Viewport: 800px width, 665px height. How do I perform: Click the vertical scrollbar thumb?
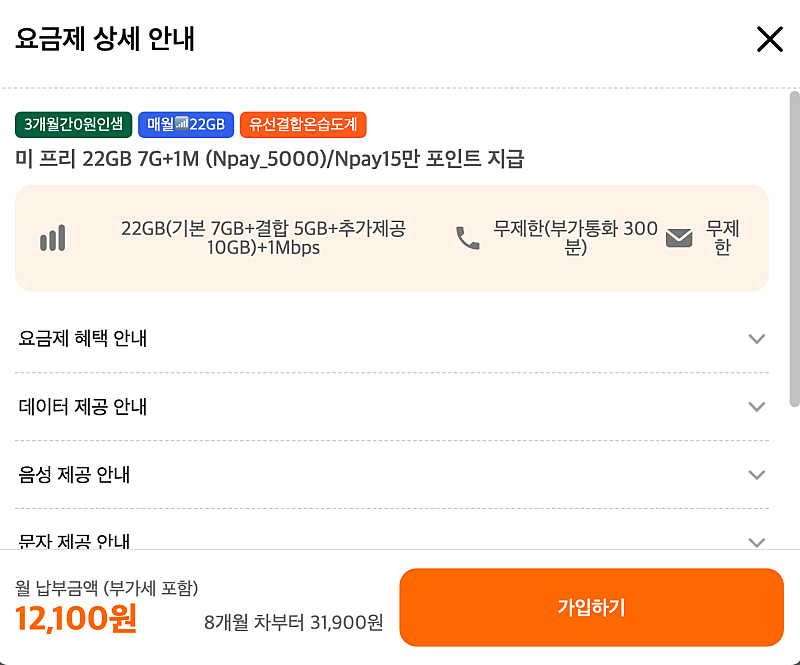pos(794,250)
